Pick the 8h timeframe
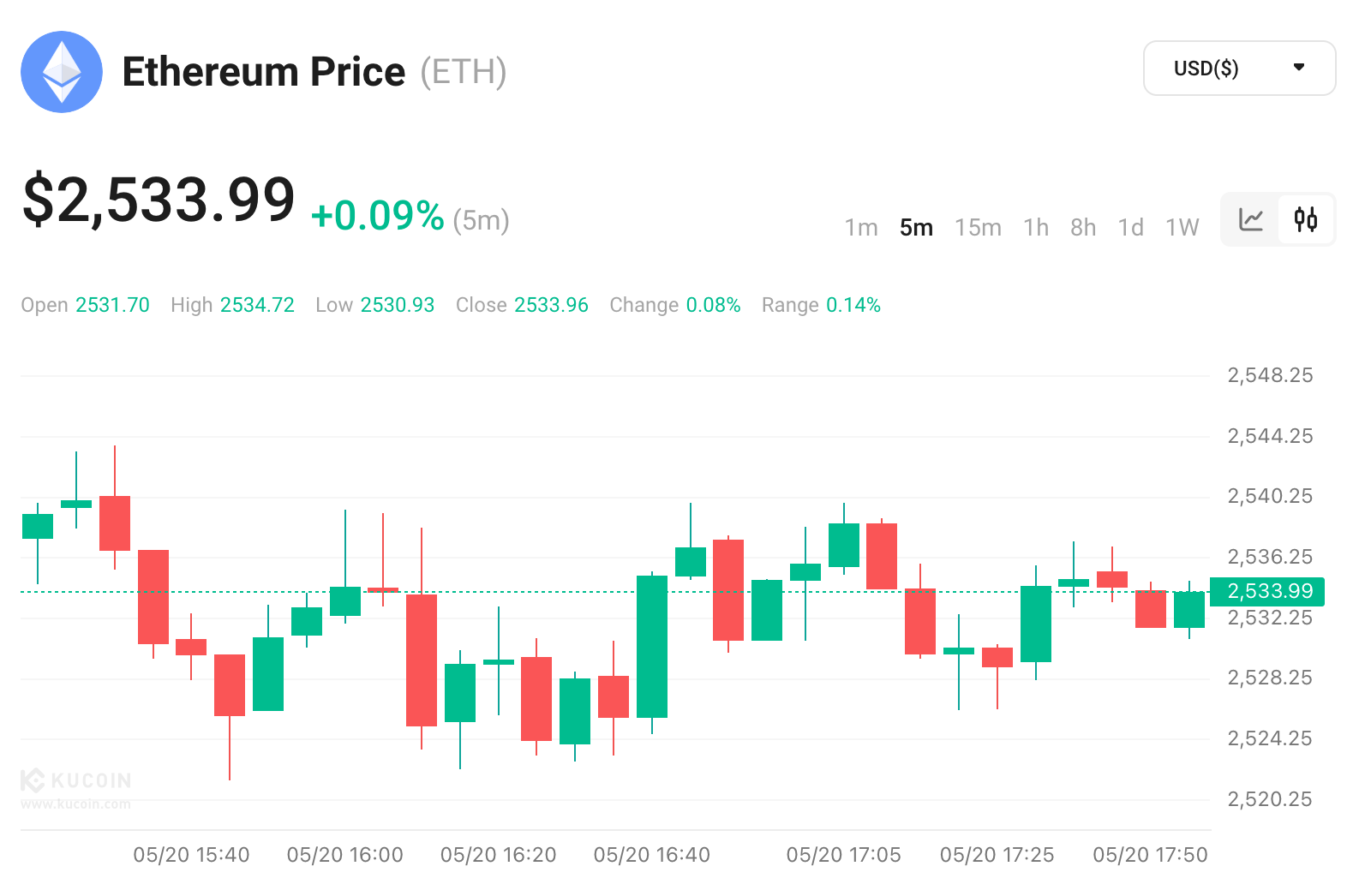The width and height of the screenshot is (1371, 896). pyautogui.click(x=1083, y=228)
